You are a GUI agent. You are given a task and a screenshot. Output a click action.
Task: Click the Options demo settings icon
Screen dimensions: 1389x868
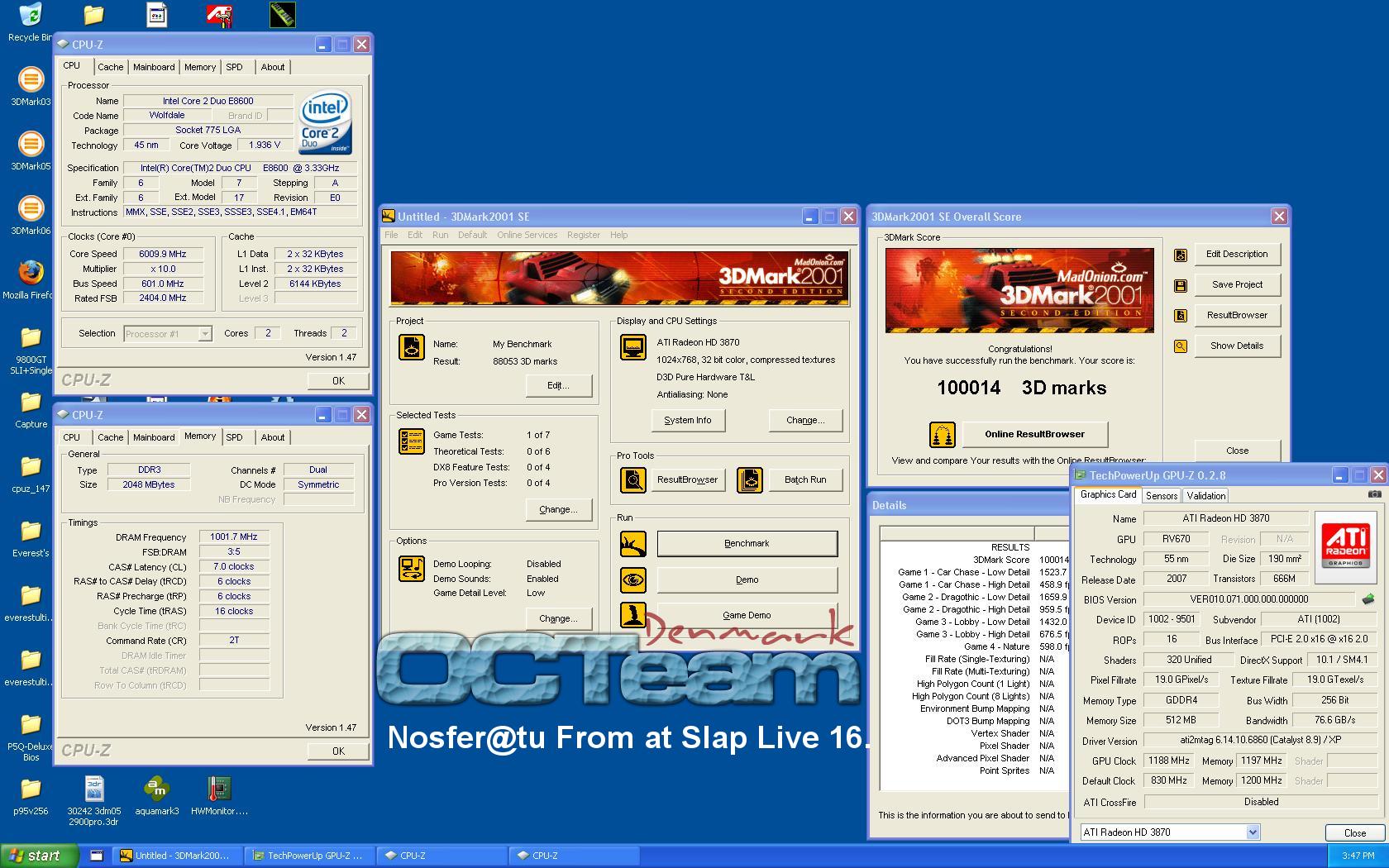pyautogui.click(x=411, y=568)
